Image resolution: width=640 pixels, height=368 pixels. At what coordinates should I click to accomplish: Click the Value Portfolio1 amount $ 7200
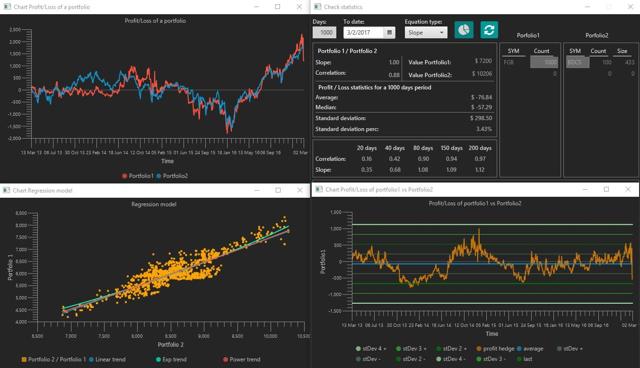(483, 61)
